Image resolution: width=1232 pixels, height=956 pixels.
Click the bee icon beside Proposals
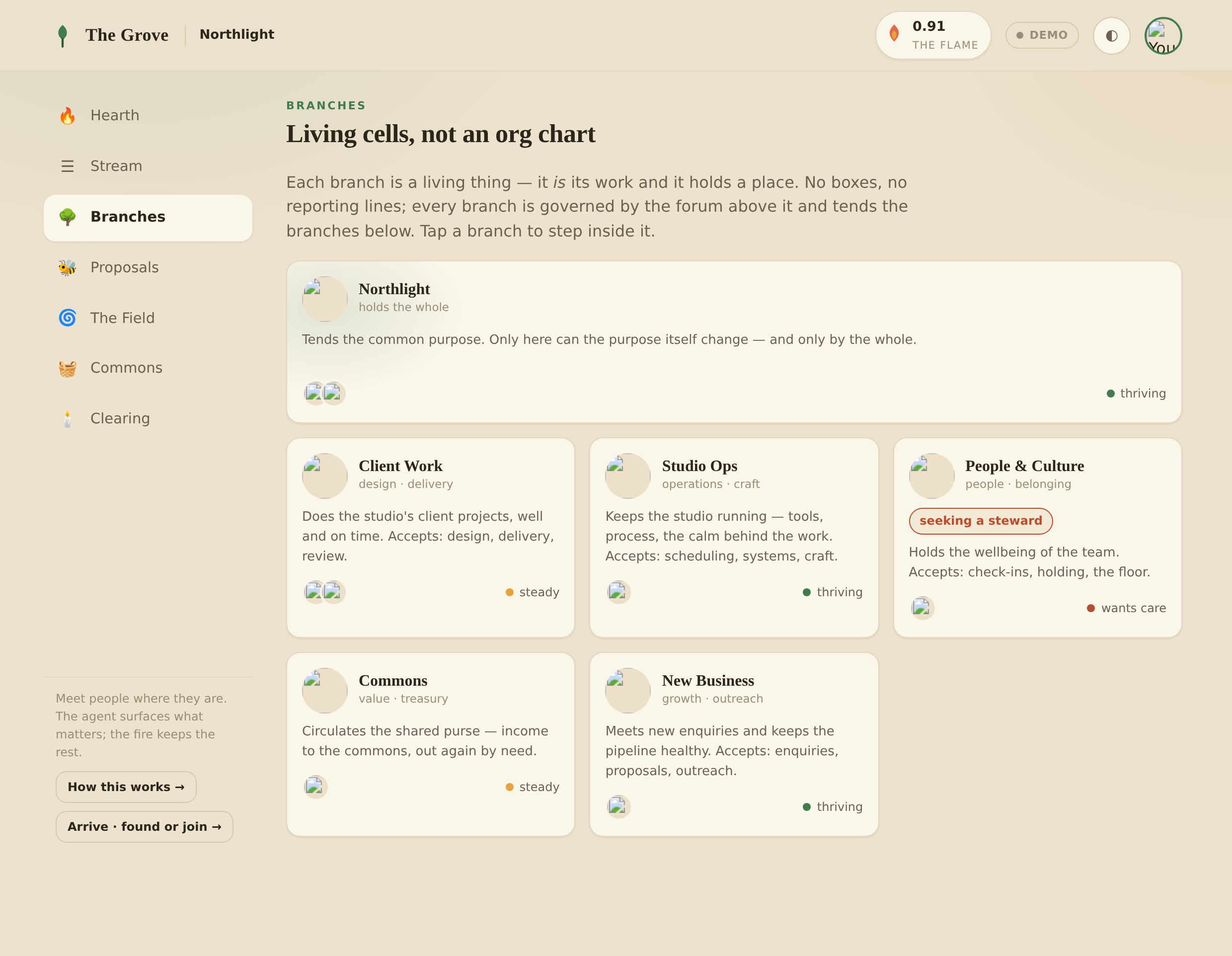pyautogui.click(x=67, y=267)
